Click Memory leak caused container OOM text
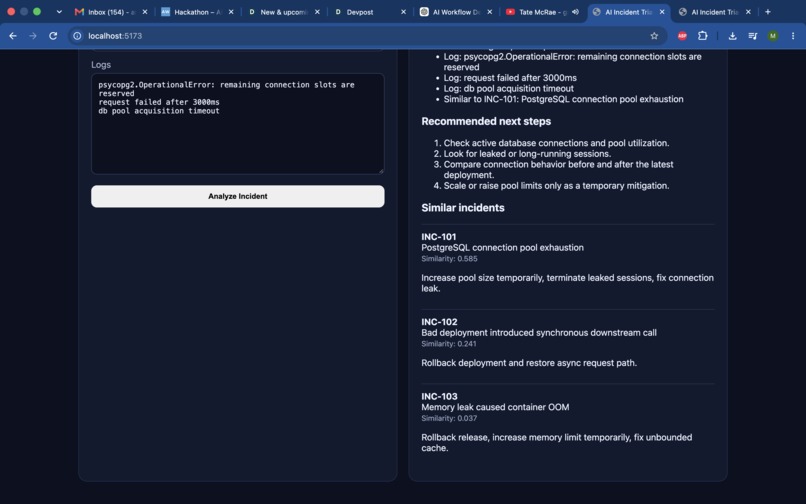The height and width of the screenshot is (504, 806). click(x=496, y=407)
